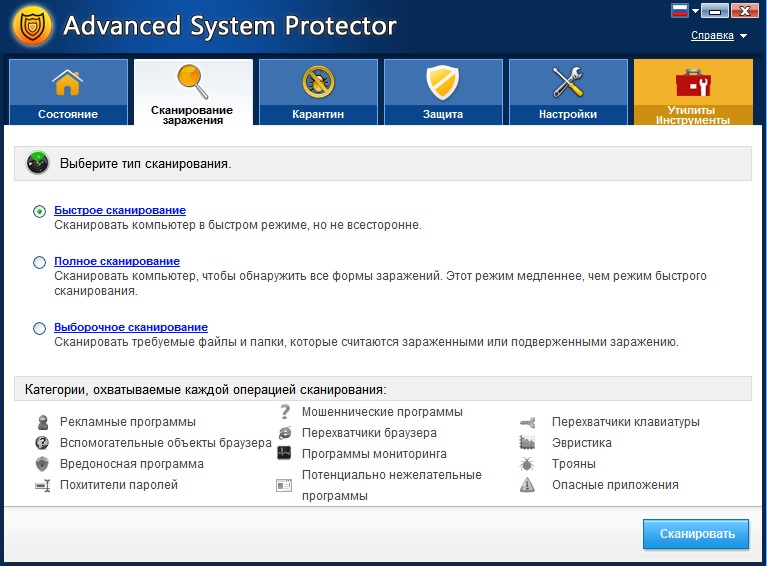Image resolution: width=767 pixels, height=566 pixels.
Task: Click the Похитители паролей icon
Action: tap(42, 485)
